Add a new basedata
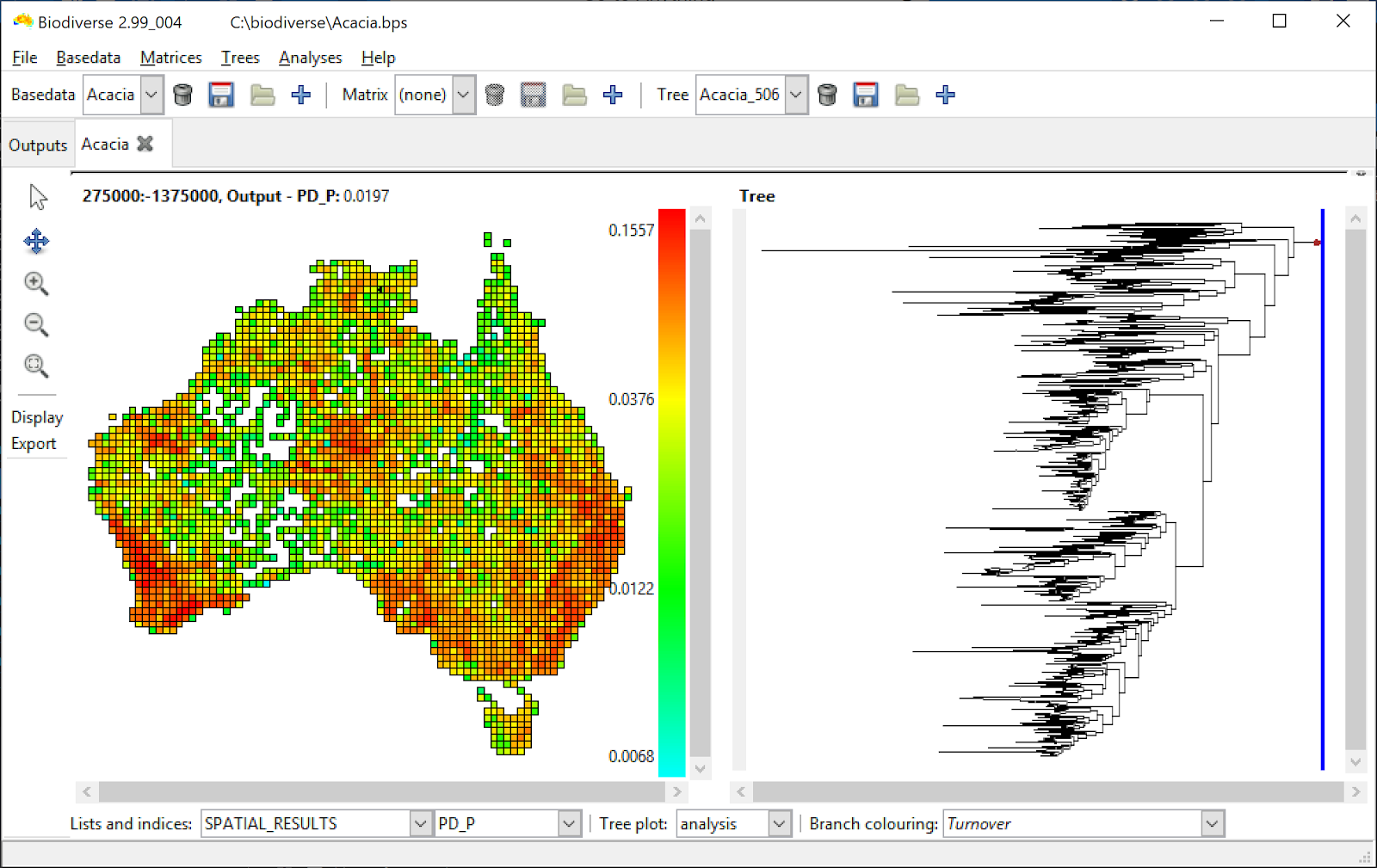The image size is (1377, 868). [x=301, y=95]
